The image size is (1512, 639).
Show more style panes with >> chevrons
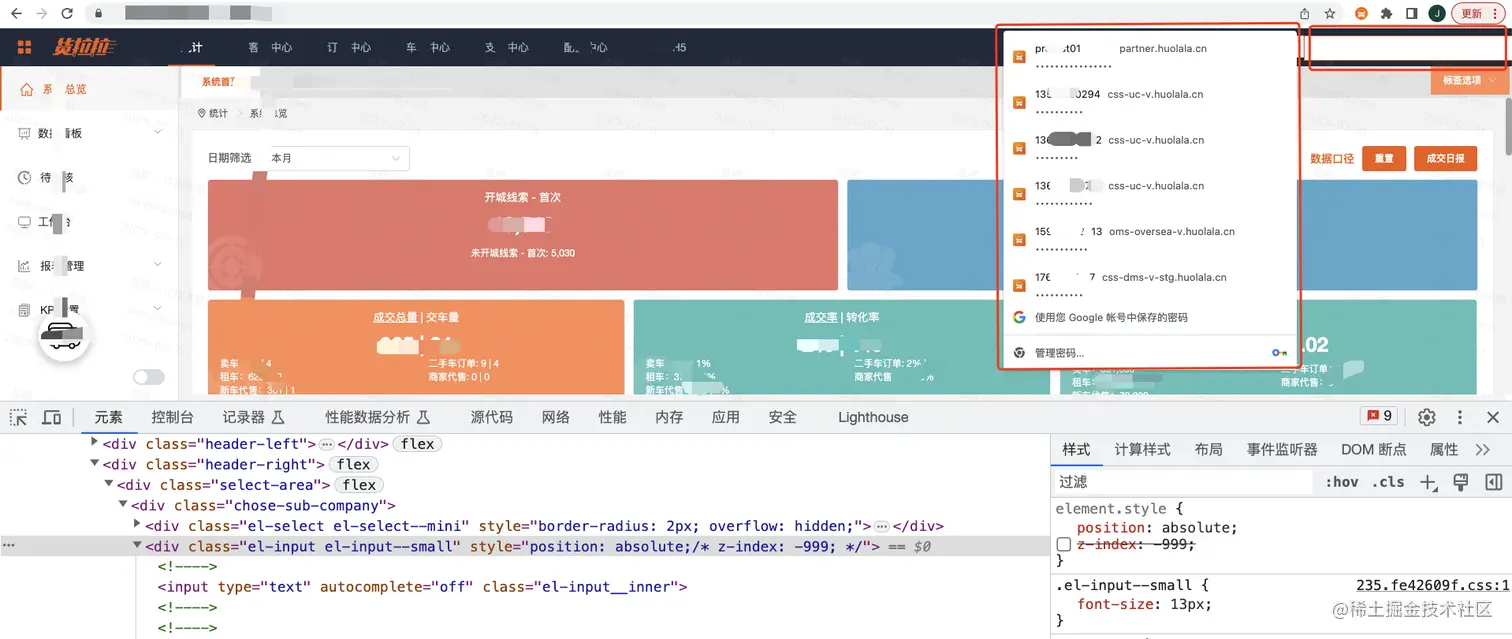[1482, 450]
